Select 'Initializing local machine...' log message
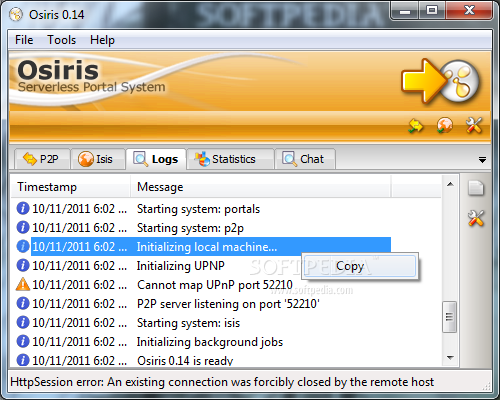Screen dimensions: 500x400 point(207,247)
